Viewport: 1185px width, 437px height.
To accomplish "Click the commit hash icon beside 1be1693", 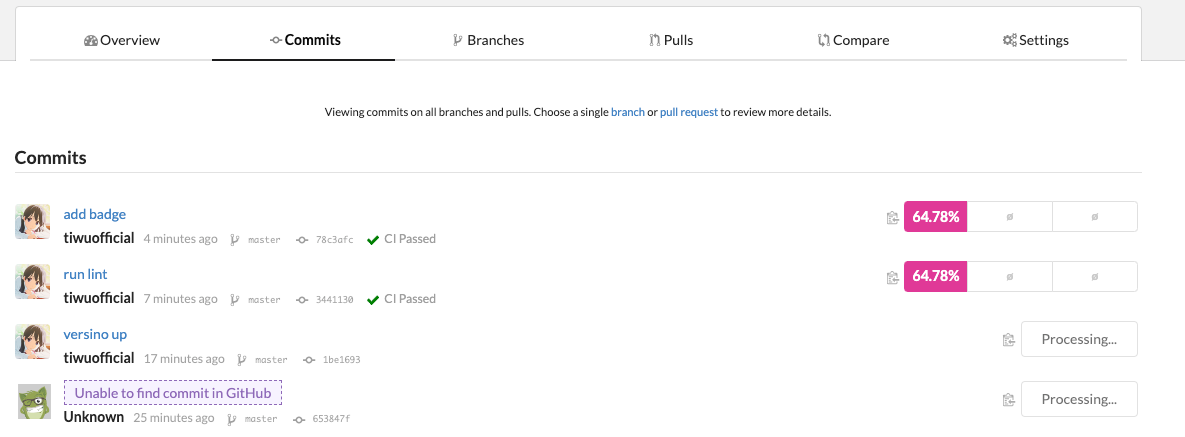I will point(309,360).
